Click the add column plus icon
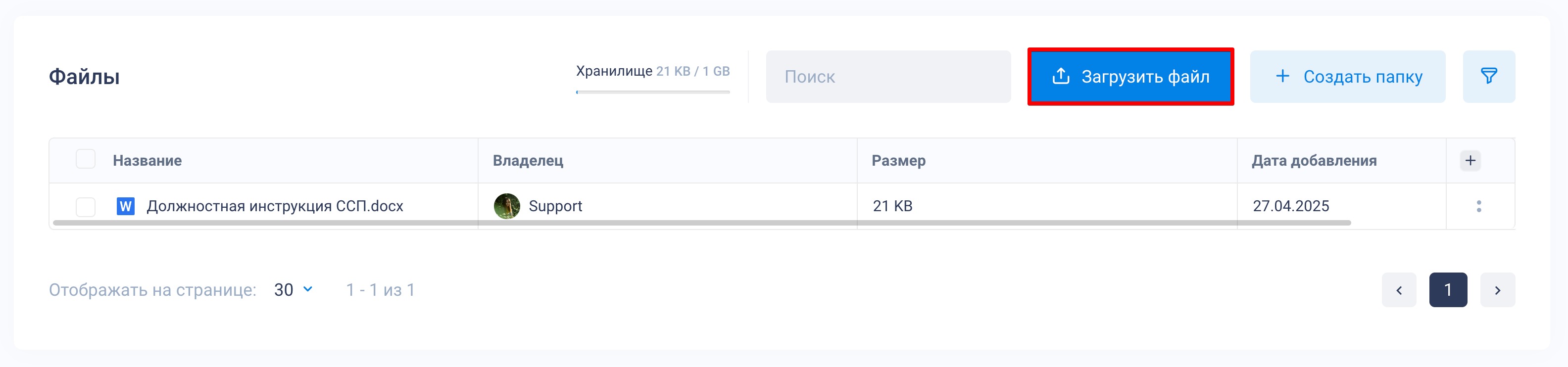The width and height of the screenshot is (1568, 367). (x=1470, y=161)
